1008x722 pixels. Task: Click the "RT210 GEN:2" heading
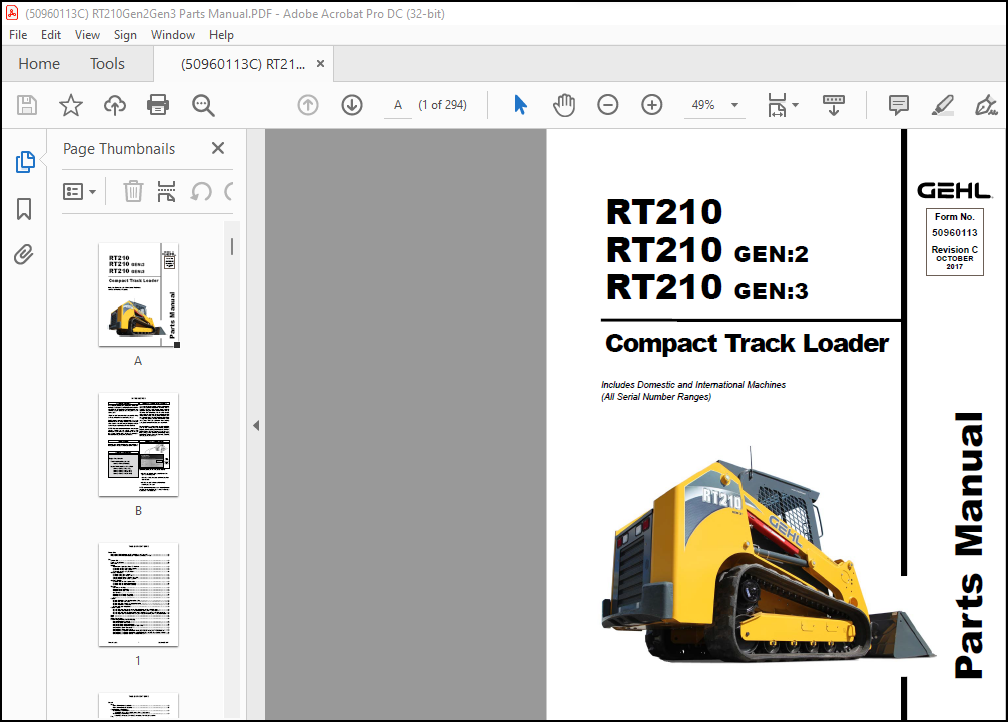[707, 249]
